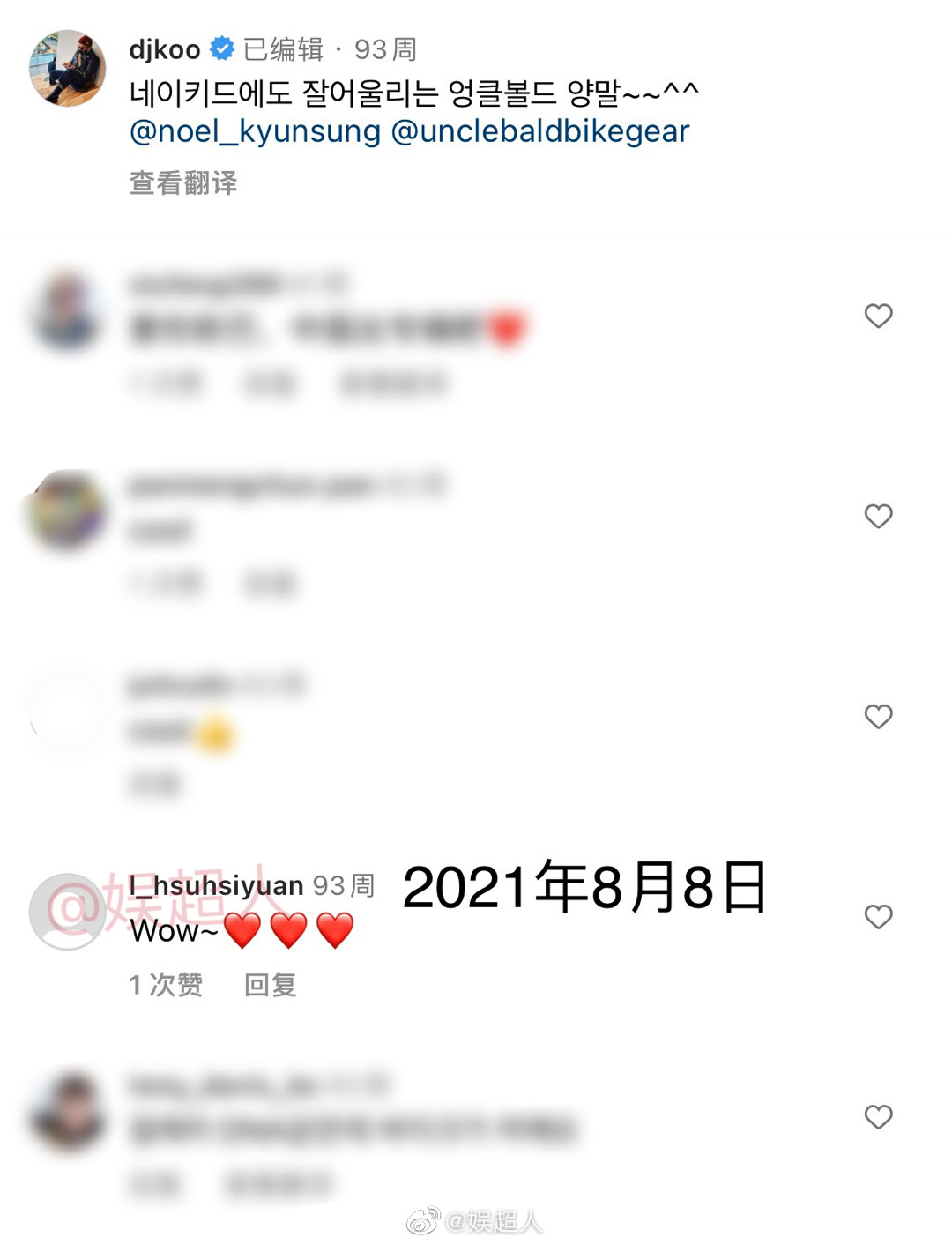
Task: Open l_hsuhsiyuan's avatar
Action: [68, 912]
